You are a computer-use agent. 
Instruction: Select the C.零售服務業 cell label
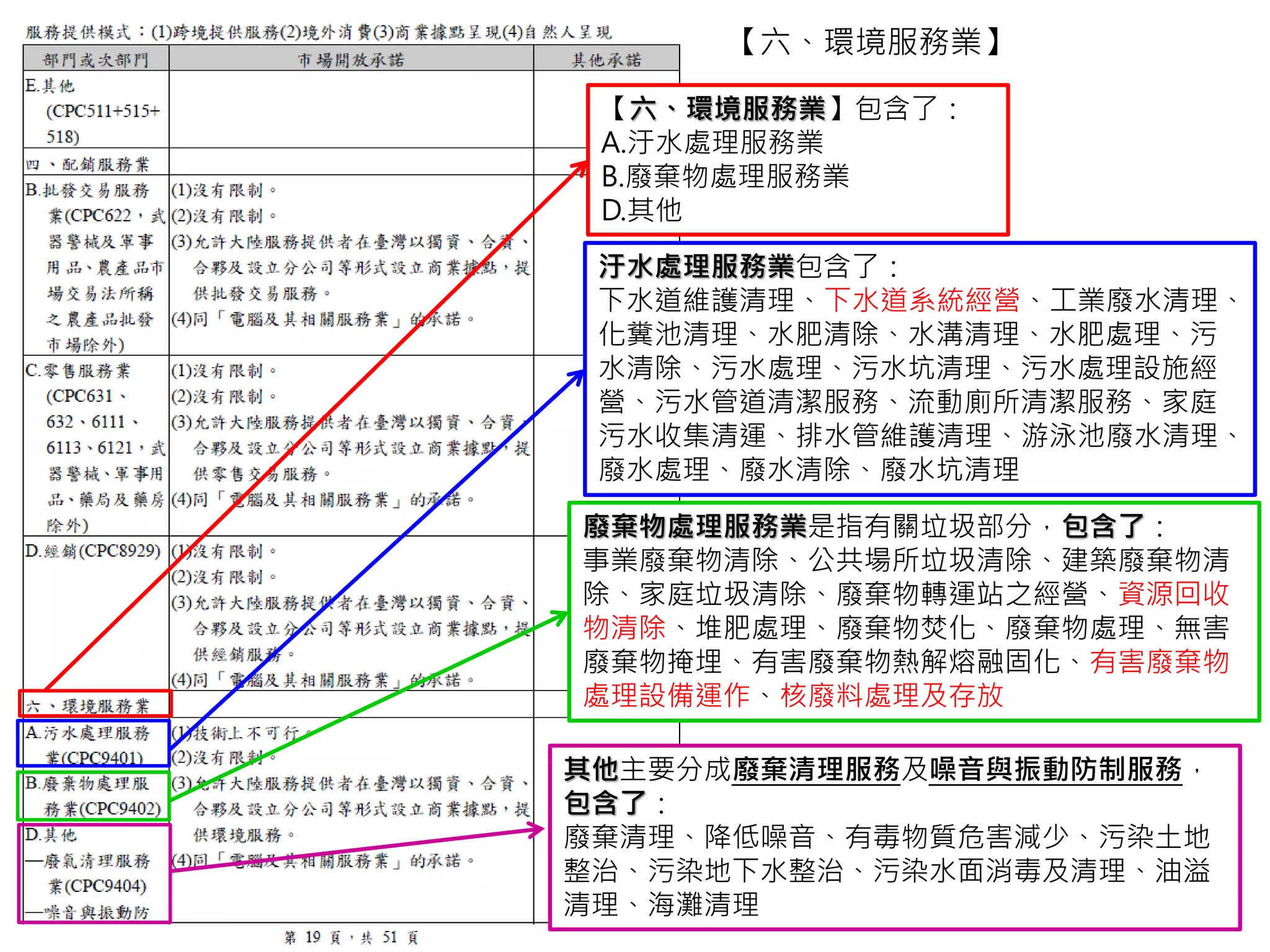(78, 371)
